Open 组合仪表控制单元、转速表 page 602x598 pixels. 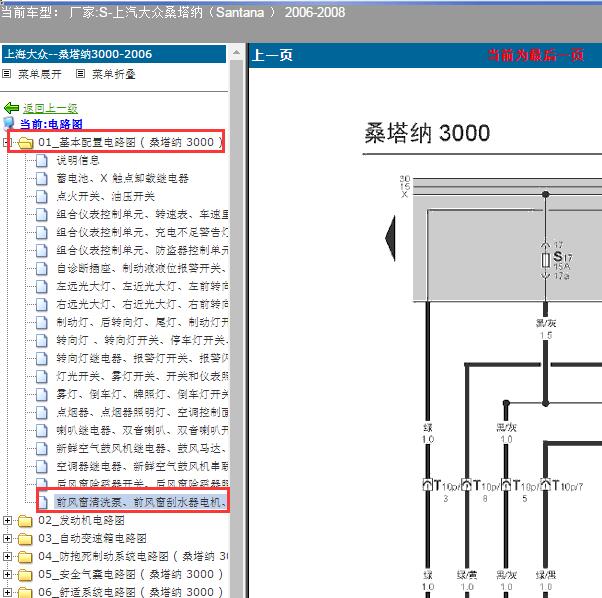[142, 214]
